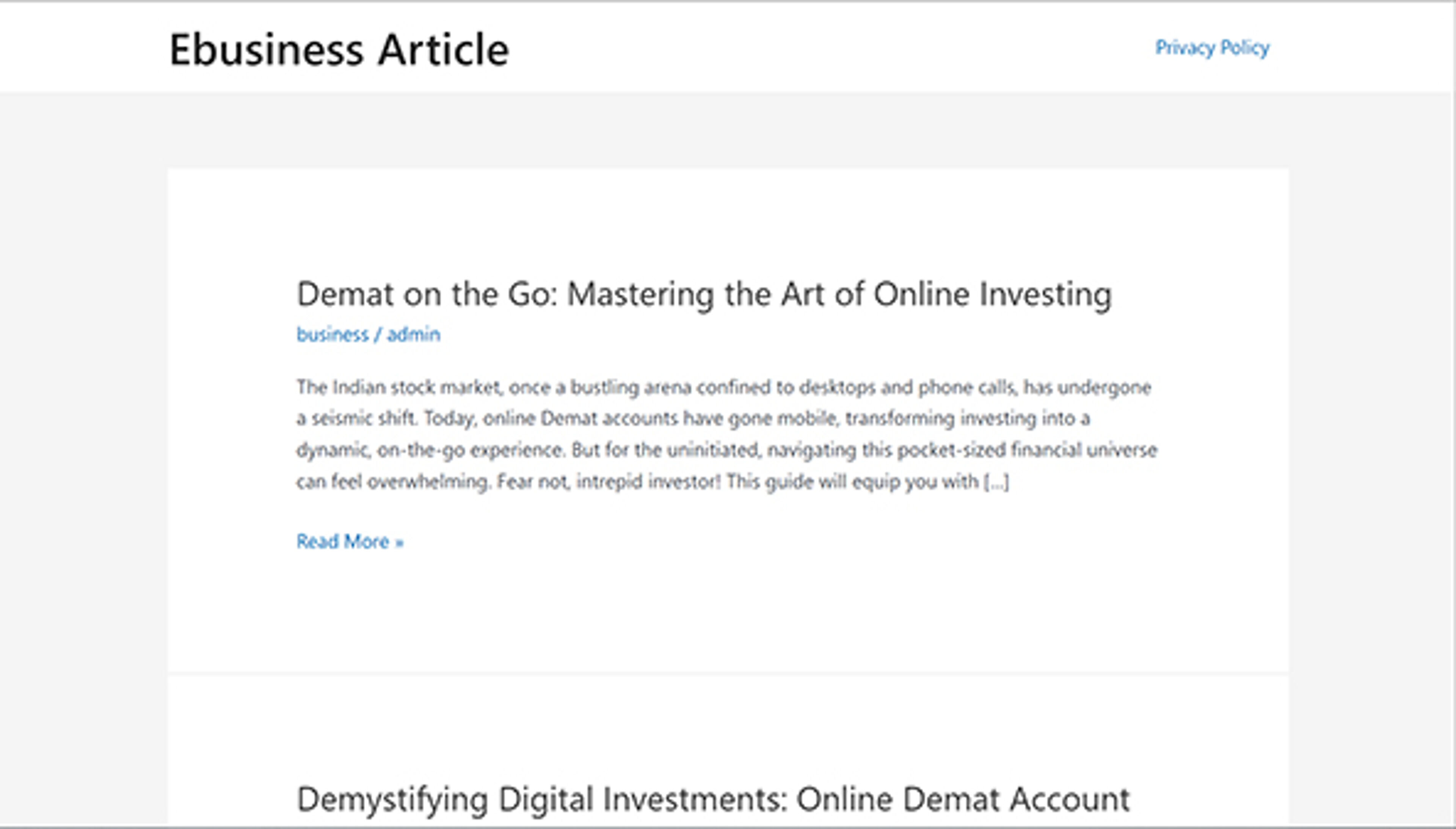This screenshot has height=829, width=1456.
Task: Click Read More with the double-arrow symbol
Action: pyautogui.click(x=349, y=542)
